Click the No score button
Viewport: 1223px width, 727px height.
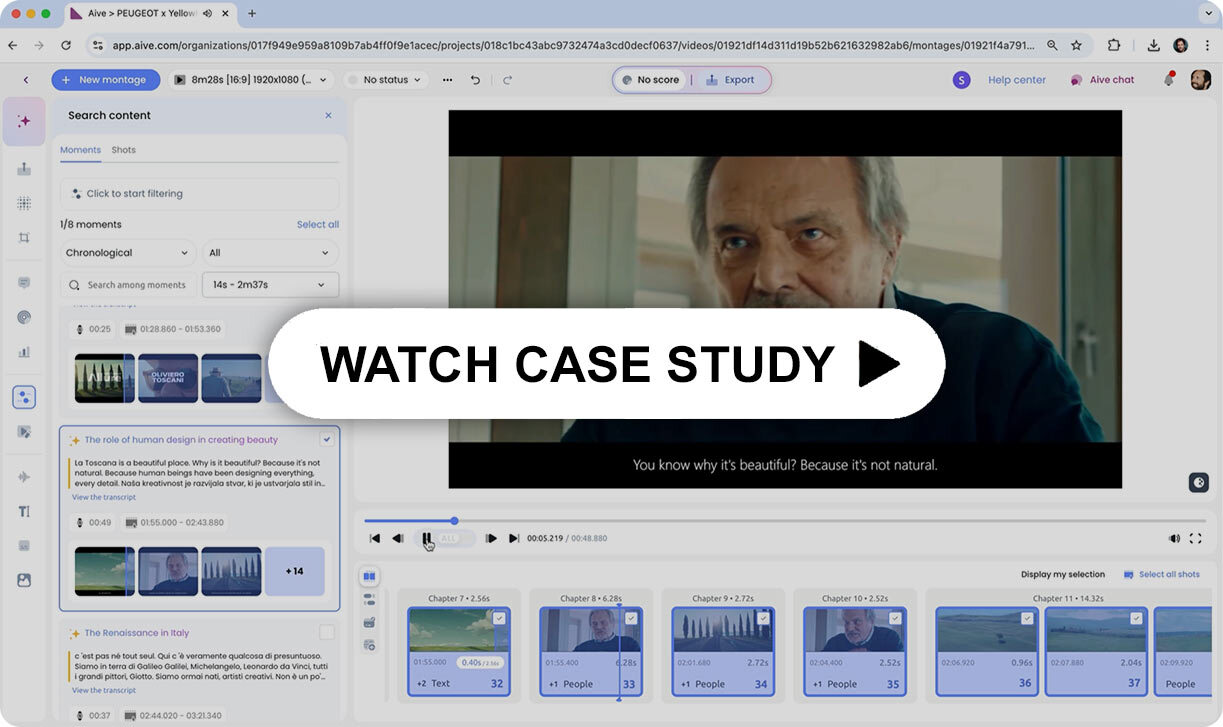click(651, 80)
